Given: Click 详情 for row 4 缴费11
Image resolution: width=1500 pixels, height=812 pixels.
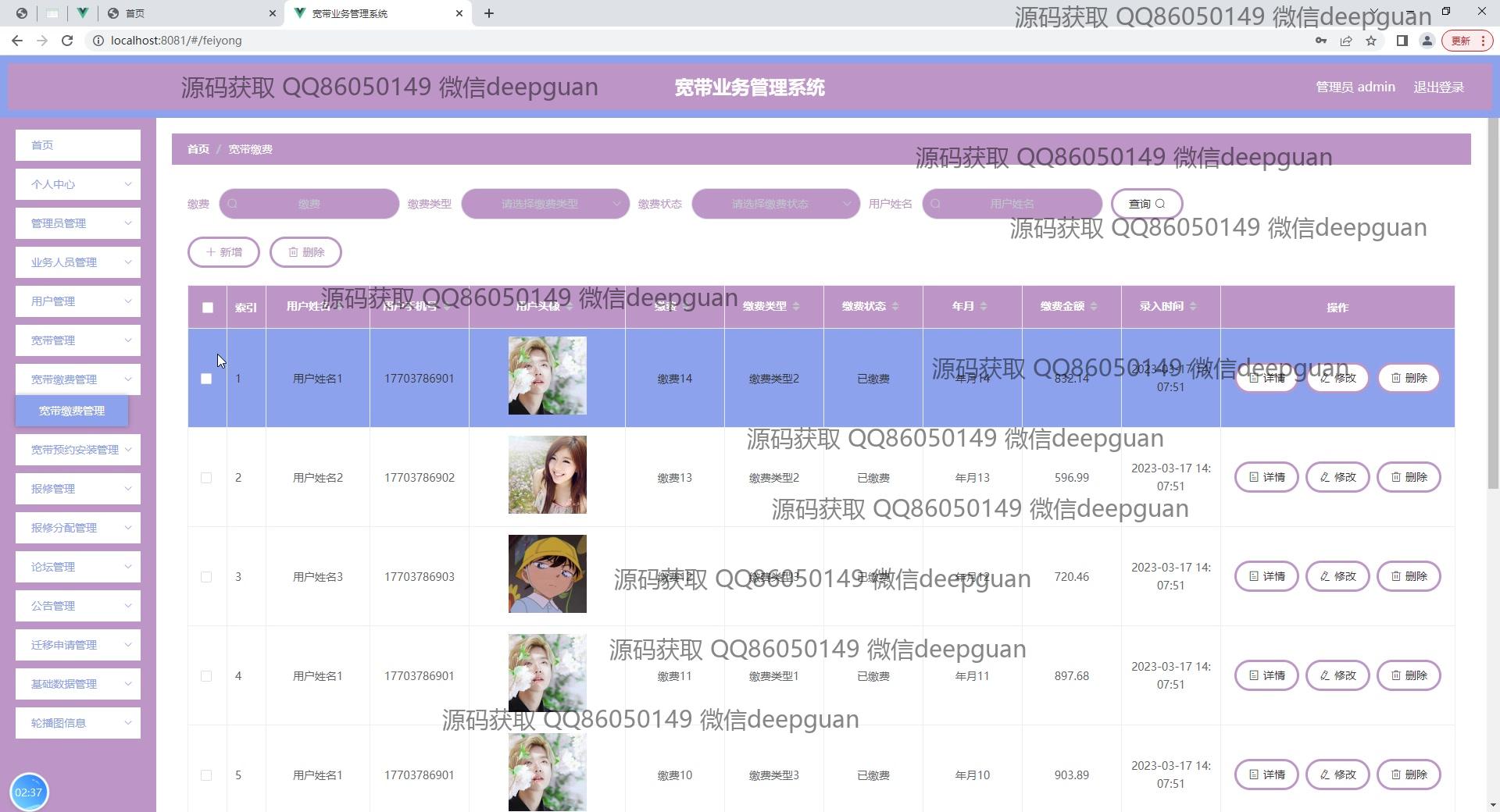Looking at the screenshot, I should tap(1266, 675).
